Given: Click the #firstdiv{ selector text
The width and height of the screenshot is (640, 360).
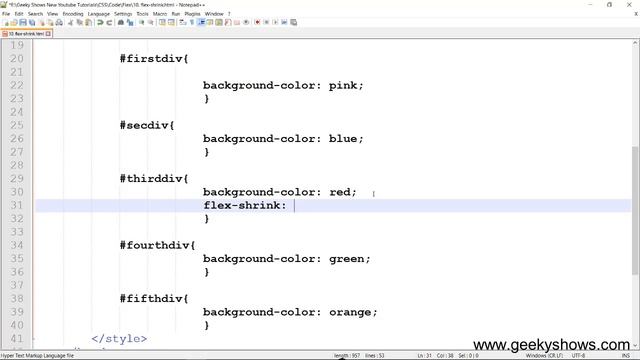Looking at the screenshot, I should [154, 59].
